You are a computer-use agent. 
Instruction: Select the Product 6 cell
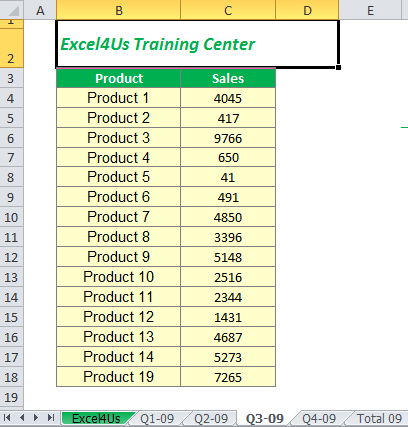pos(118,197)
